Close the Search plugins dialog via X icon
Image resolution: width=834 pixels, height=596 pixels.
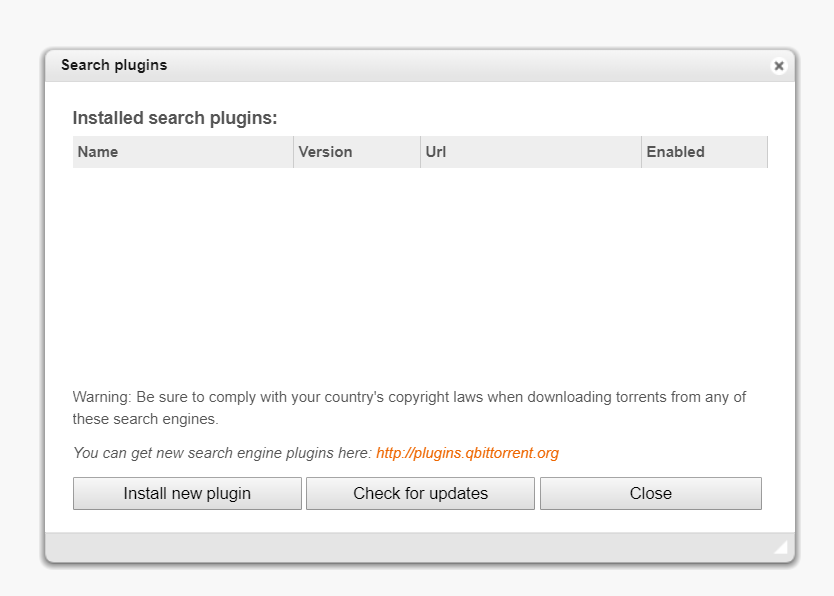coord(778,66)
